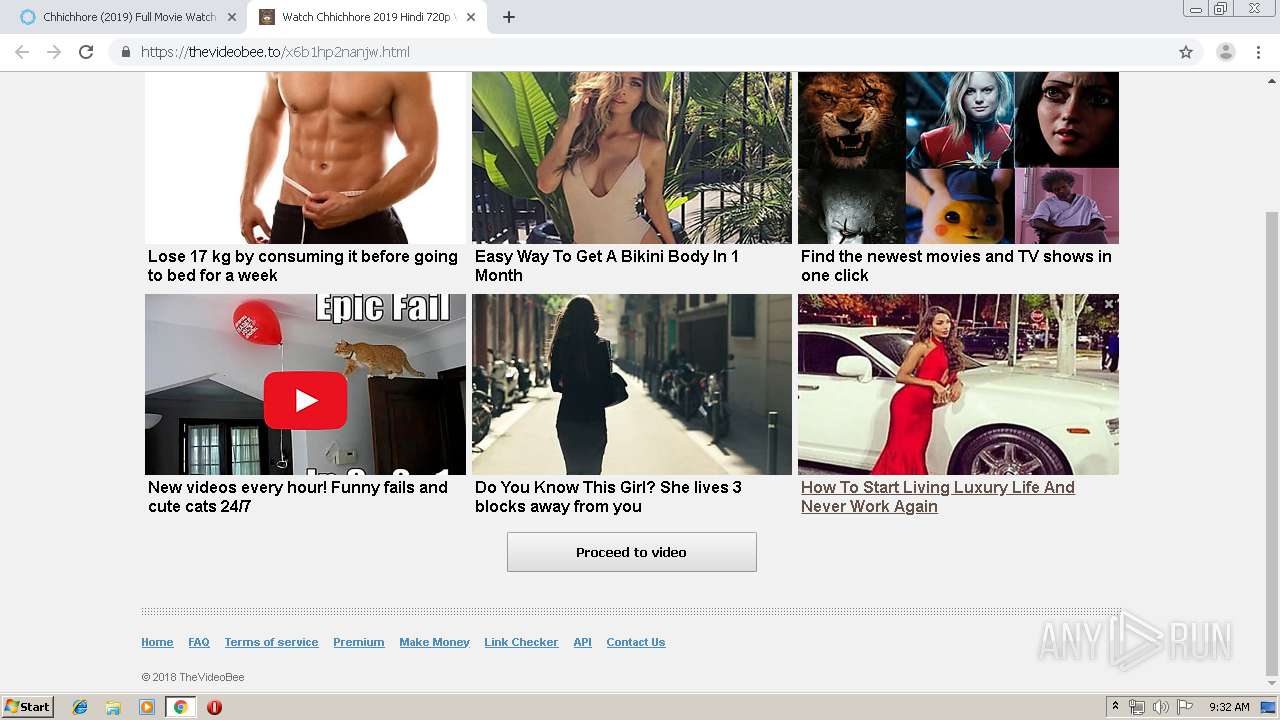The height and width of the screenshot is (720, 1280).
Task: Click the scrollbar up arrow
Action: click(x=1272, y=80)
